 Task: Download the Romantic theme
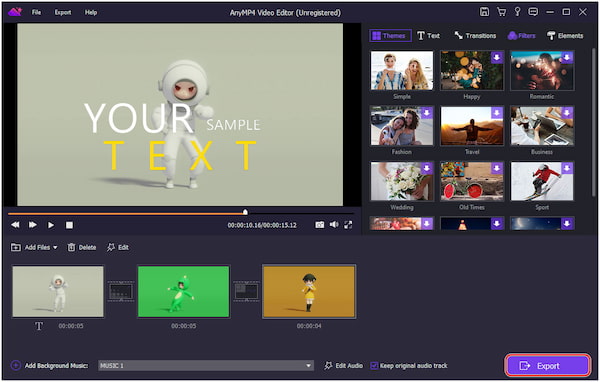(x=567, y=58)
